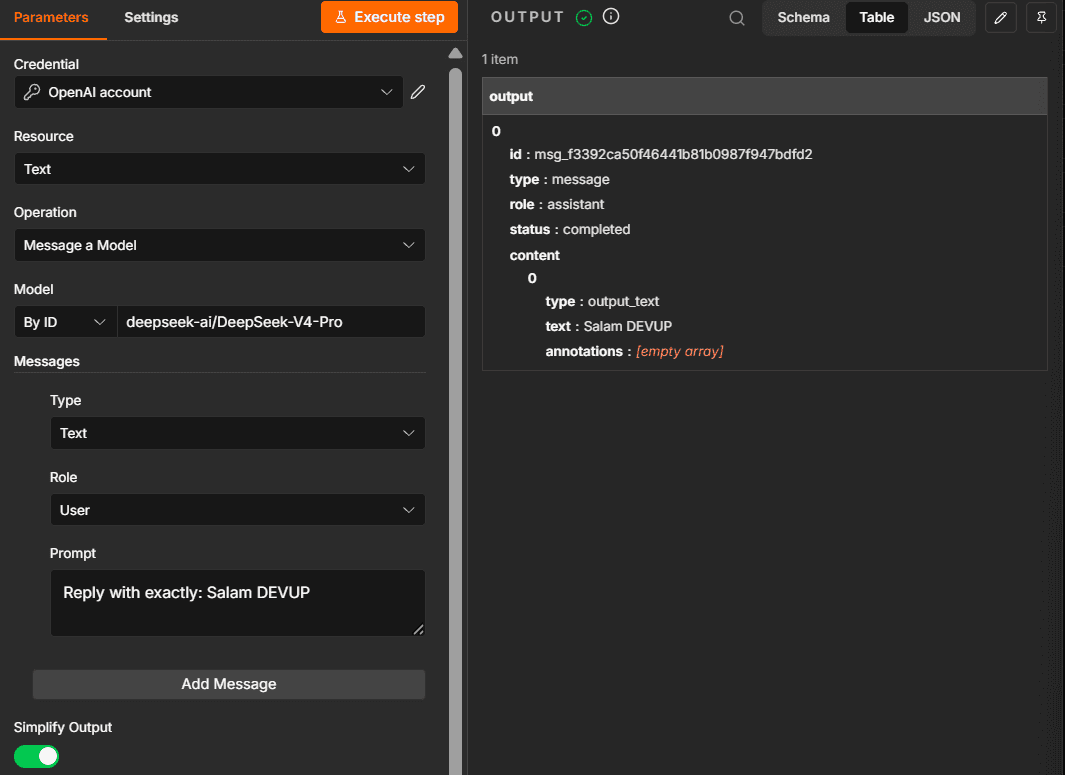
Task: Open the message Type dropdown
Action: point(238,433)
